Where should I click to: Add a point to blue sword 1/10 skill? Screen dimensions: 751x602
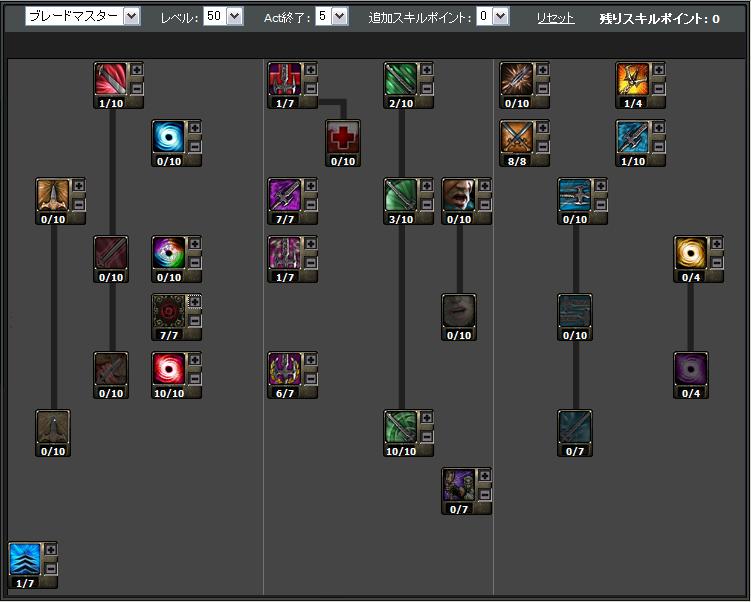coord(658,128)
